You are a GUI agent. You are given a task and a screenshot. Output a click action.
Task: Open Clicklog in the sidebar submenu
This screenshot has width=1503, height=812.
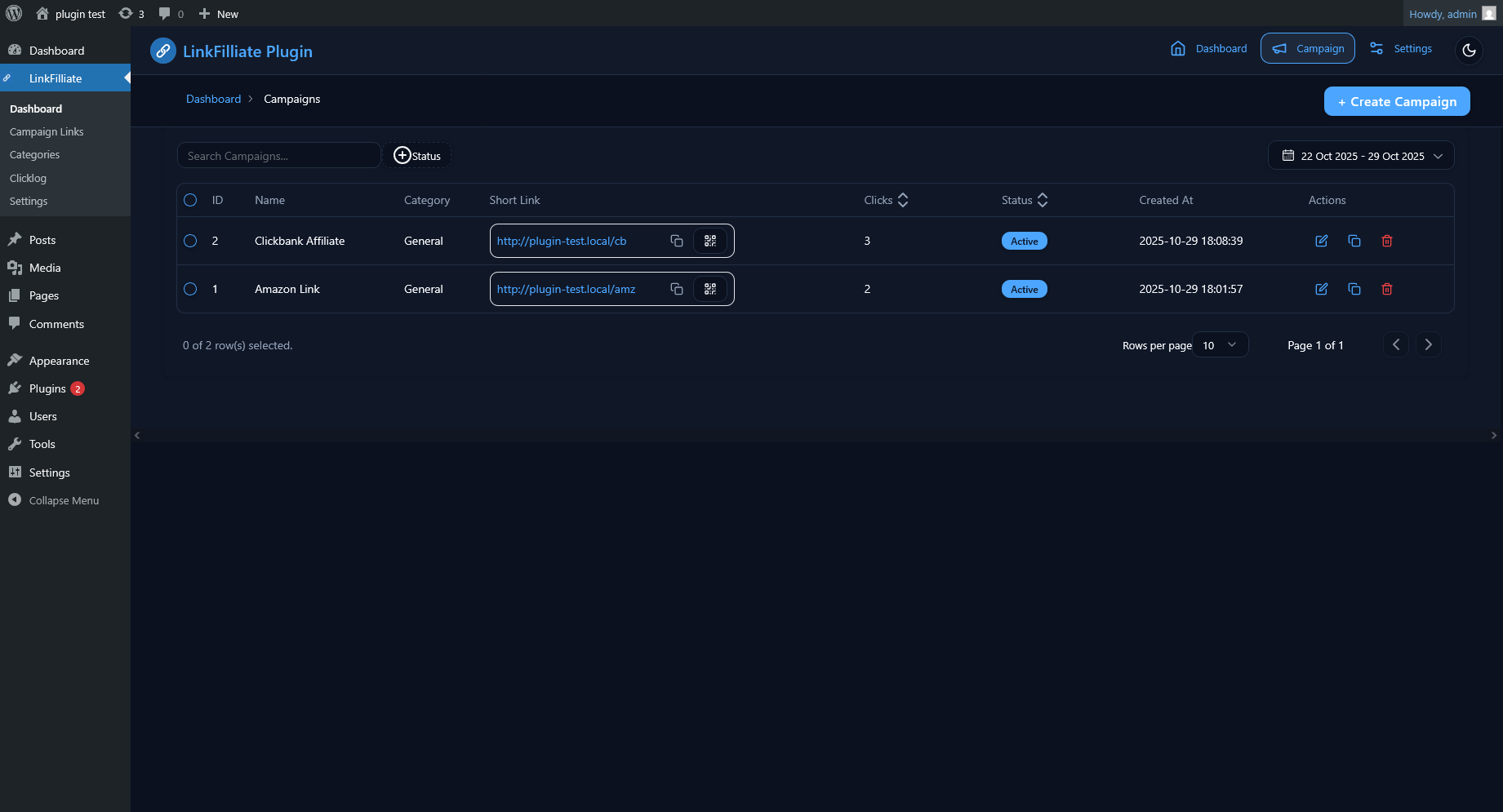tap(28, 178)
